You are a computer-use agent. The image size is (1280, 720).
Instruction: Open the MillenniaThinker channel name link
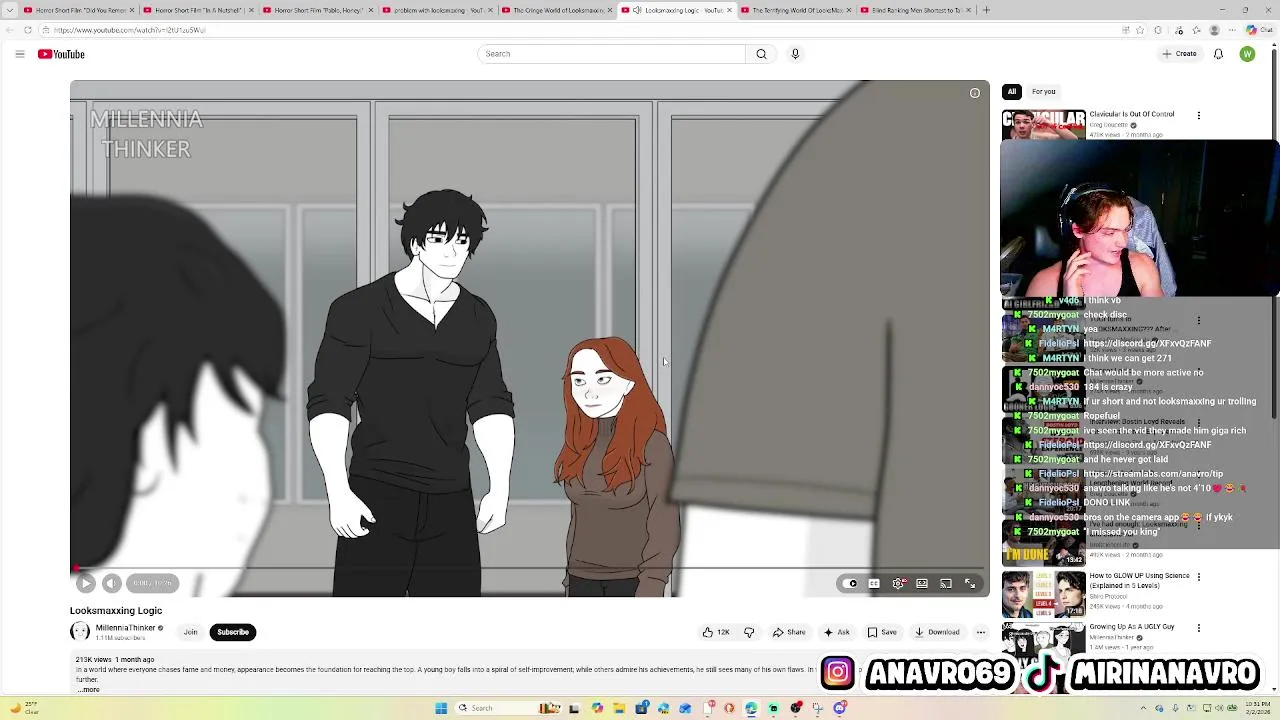coord(125,628)
